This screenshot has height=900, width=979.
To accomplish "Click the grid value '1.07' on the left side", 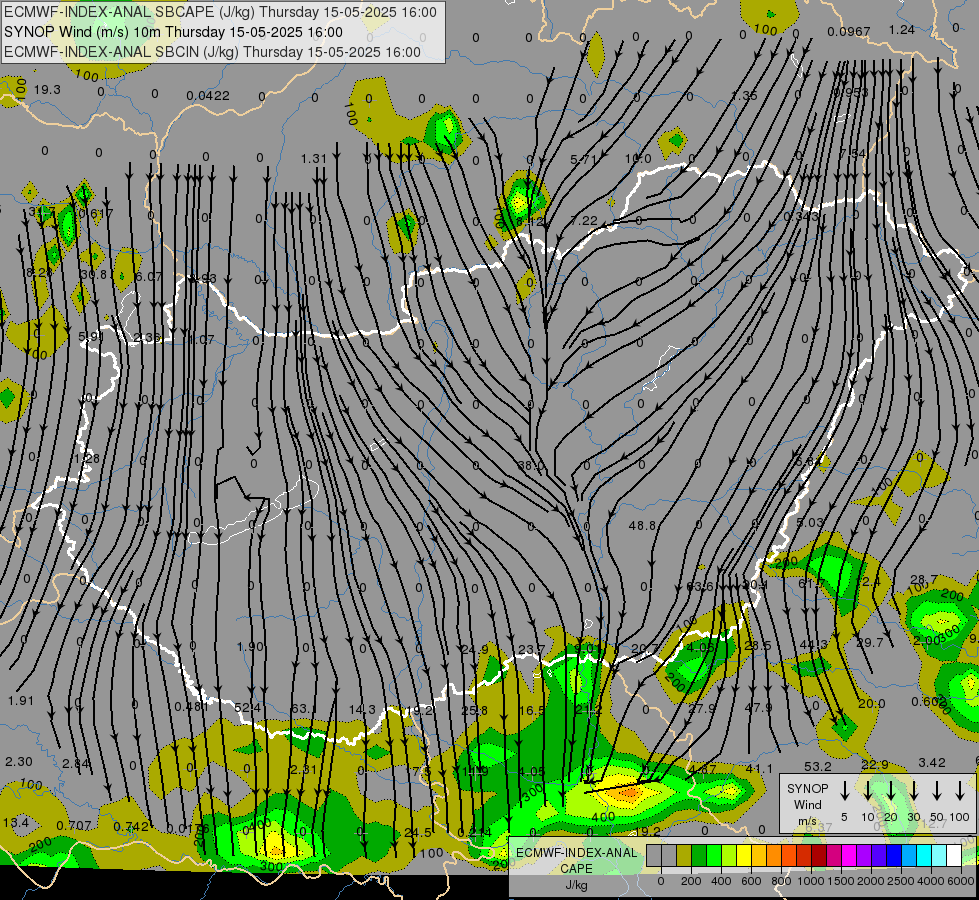I will tap(201, 339).
